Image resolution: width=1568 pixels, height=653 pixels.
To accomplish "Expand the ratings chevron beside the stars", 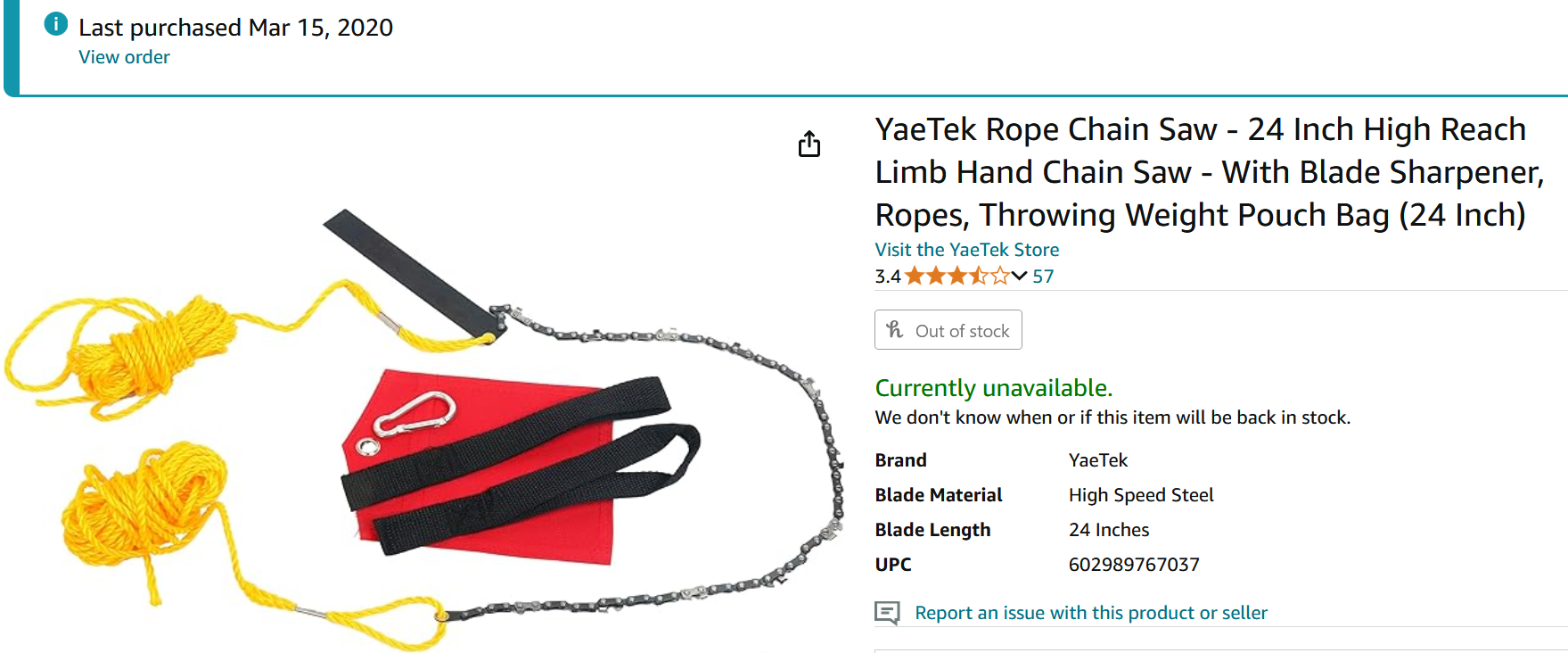I will pyautogui.click(x=1019, y=276).
